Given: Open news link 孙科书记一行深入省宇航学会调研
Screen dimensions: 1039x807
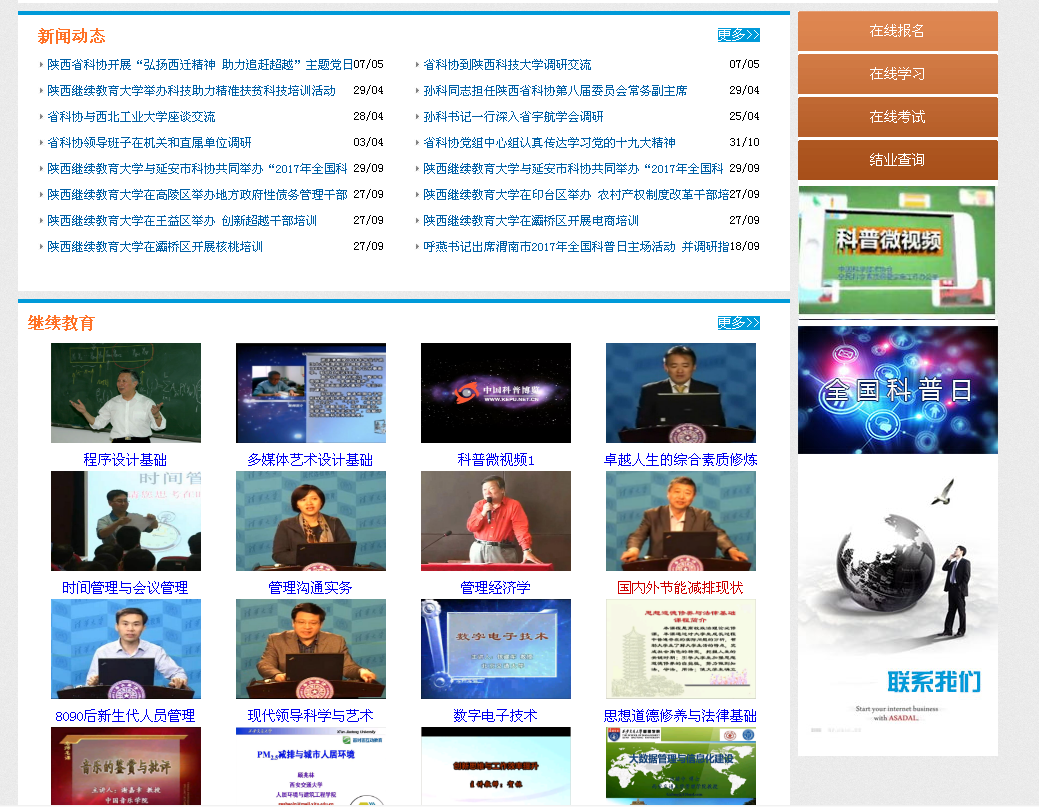Looking at the screenshot, I should [513, 117].
